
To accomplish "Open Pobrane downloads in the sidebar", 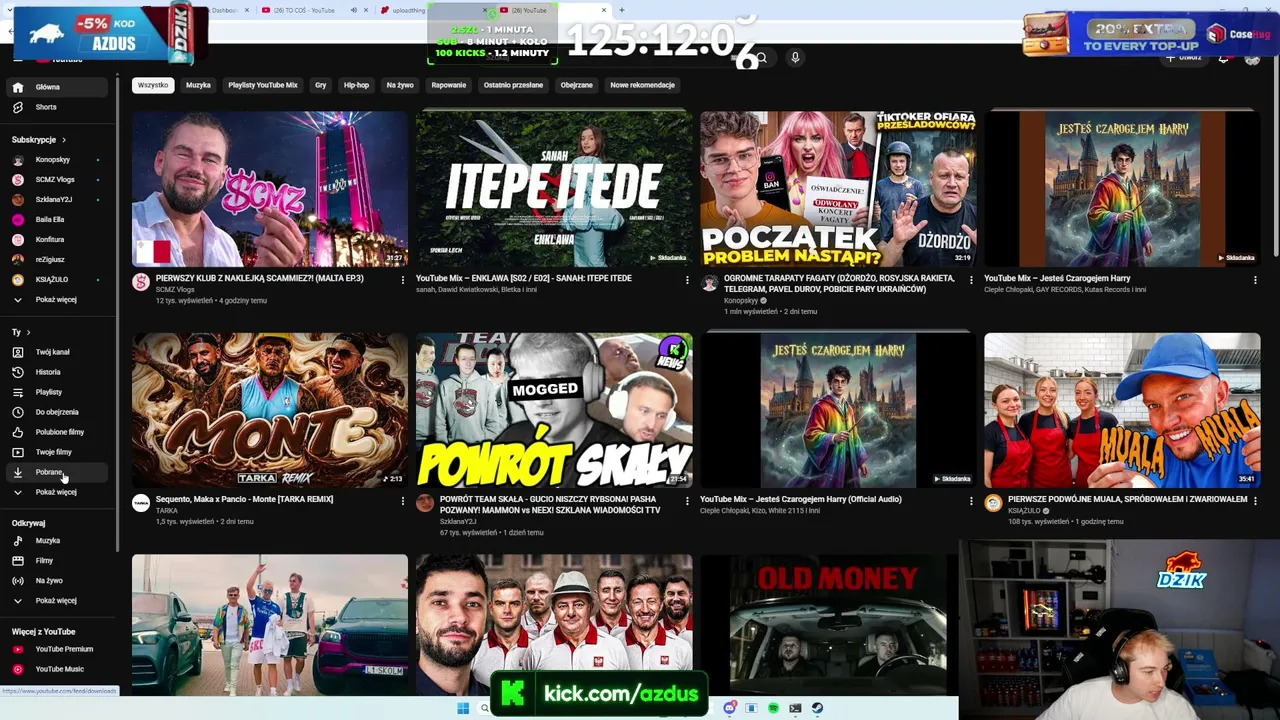I will [59, 472].
